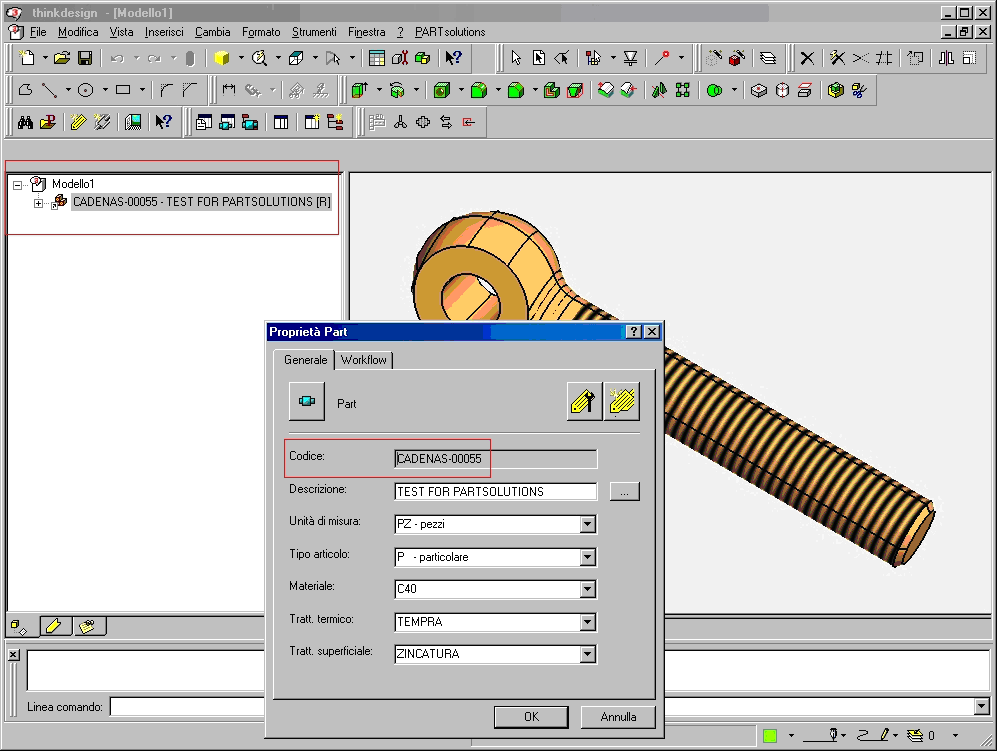The width and height of the screenshot is (997, 751).
Task: Select the Generale tab
Action: [305, 359]
